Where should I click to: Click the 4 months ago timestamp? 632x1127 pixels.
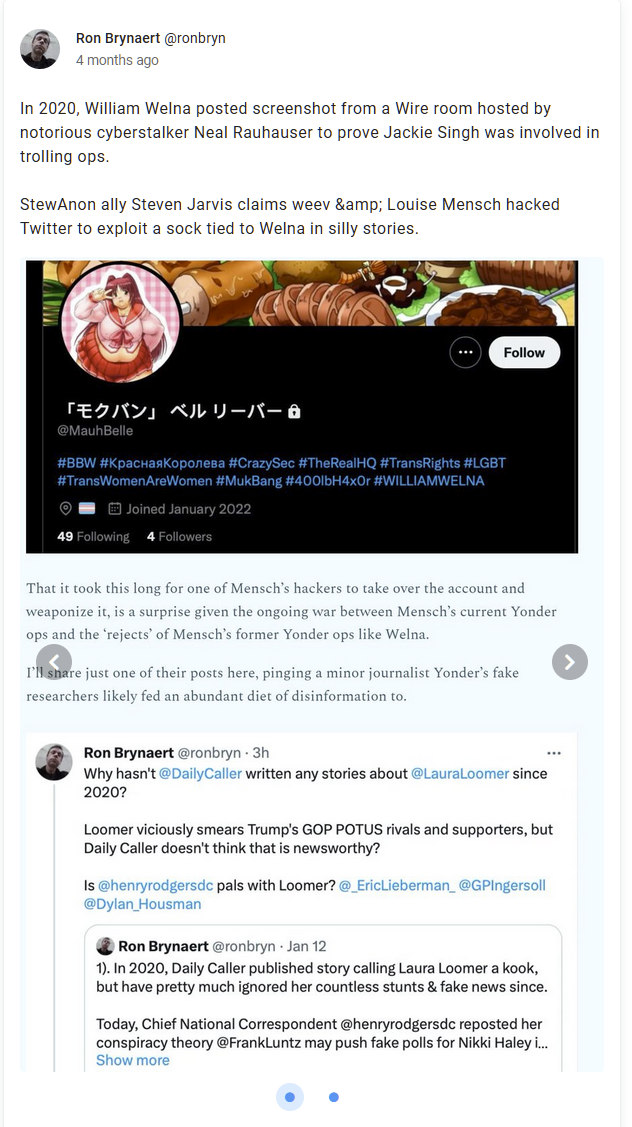point(117,60)
